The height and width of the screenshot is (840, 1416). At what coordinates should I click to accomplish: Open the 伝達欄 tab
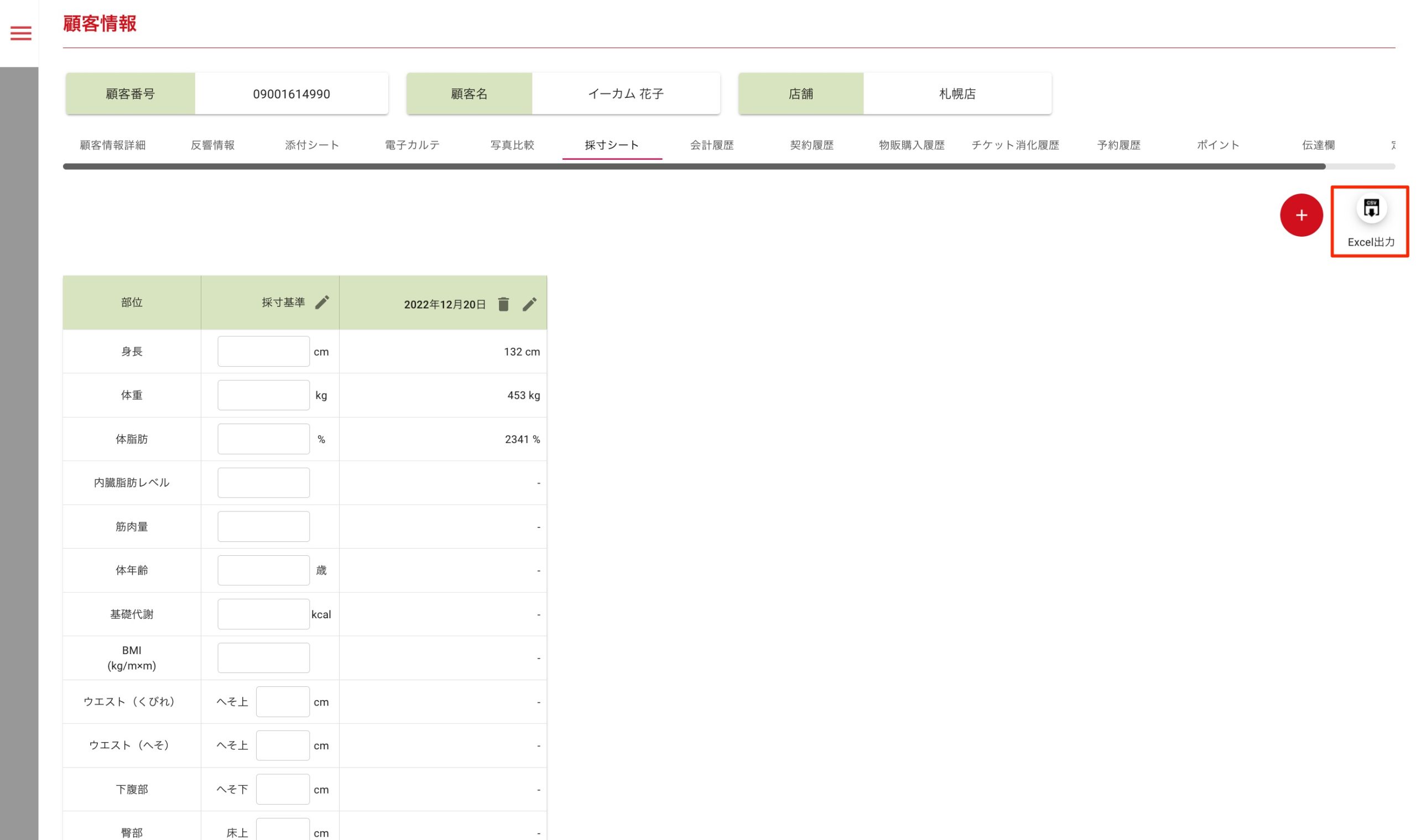(x=1318, y=145)
